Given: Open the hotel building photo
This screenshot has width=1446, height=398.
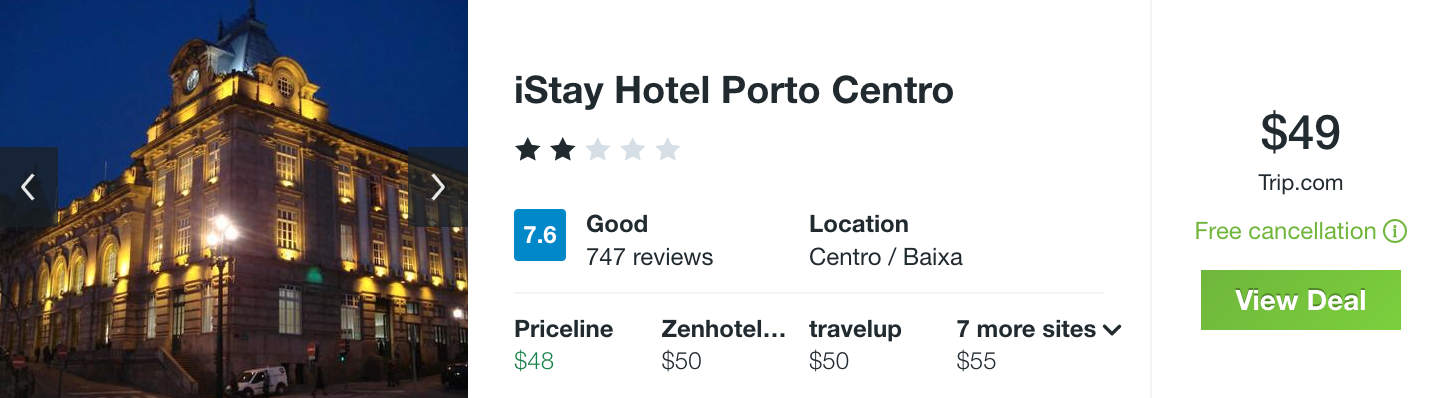Looking at the screenshot, I should click(x=234, y=199).
